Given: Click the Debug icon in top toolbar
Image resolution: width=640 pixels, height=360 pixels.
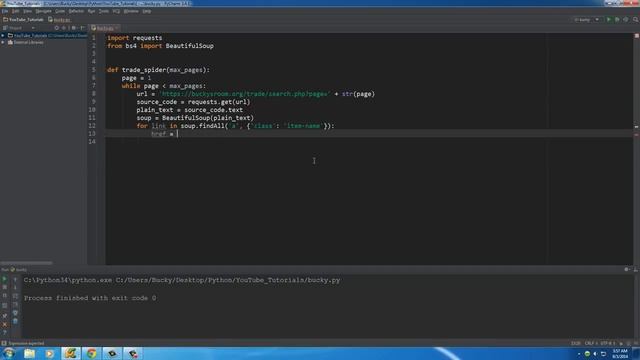Looking at the screenshot, I should tap(617, 20).
